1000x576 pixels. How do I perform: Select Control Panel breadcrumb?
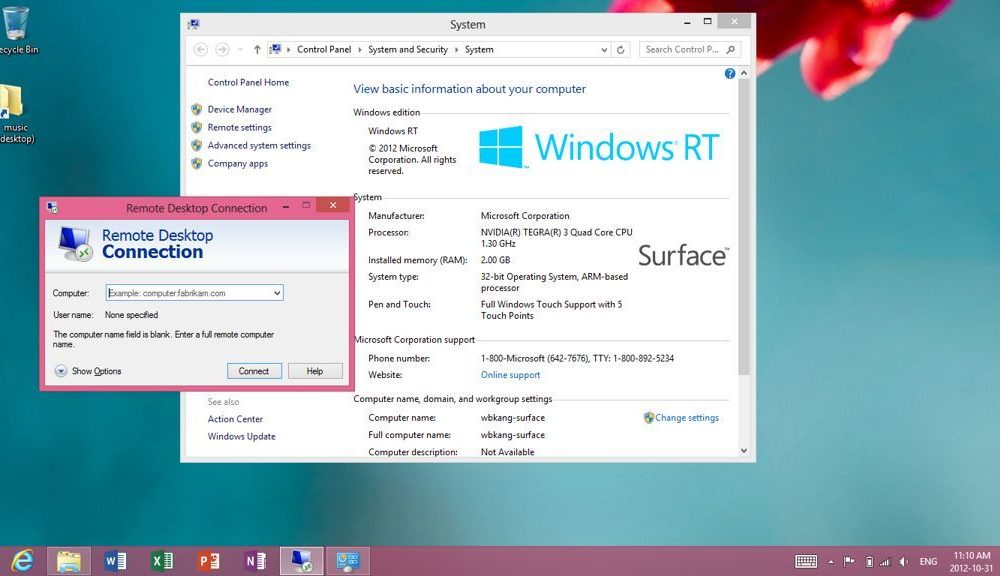324,49
